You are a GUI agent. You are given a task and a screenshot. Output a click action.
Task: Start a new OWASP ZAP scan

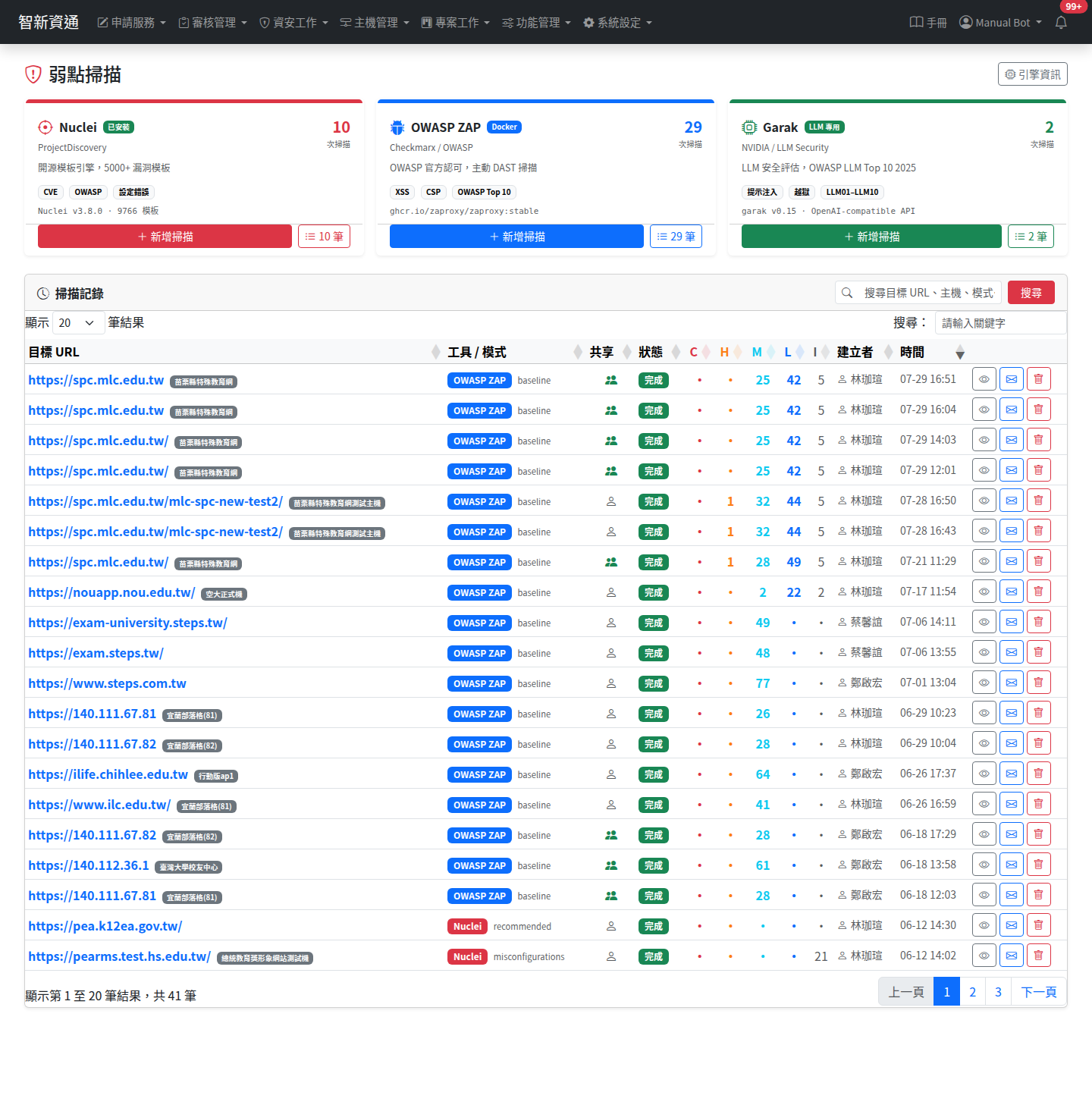pos(516,237)
